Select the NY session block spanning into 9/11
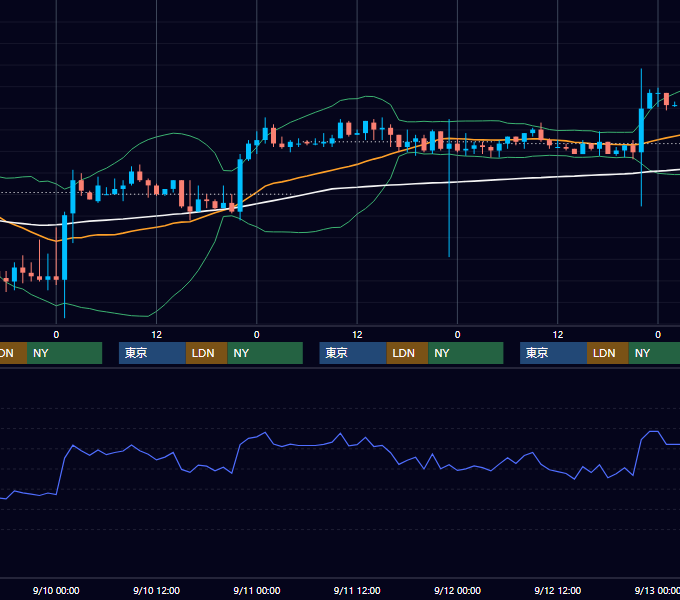The width and height of the screenshot is (680, 600). coord(265,353)
